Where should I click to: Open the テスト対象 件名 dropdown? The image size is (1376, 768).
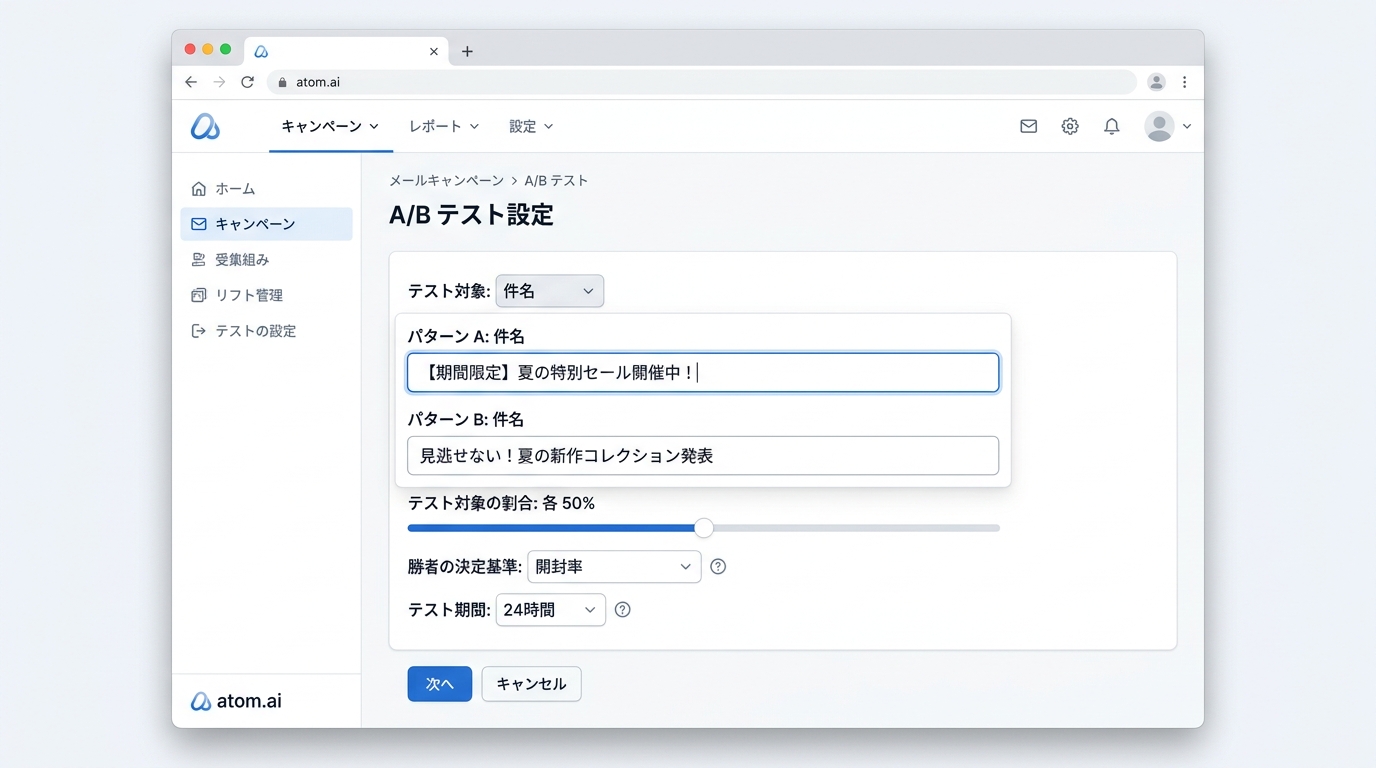549,291
